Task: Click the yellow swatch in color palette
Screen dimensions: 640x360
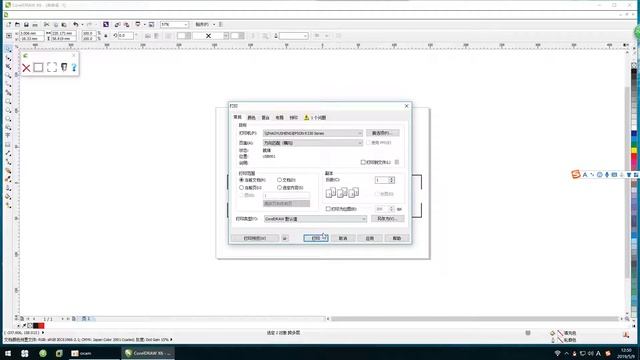Action: [634, 150]
